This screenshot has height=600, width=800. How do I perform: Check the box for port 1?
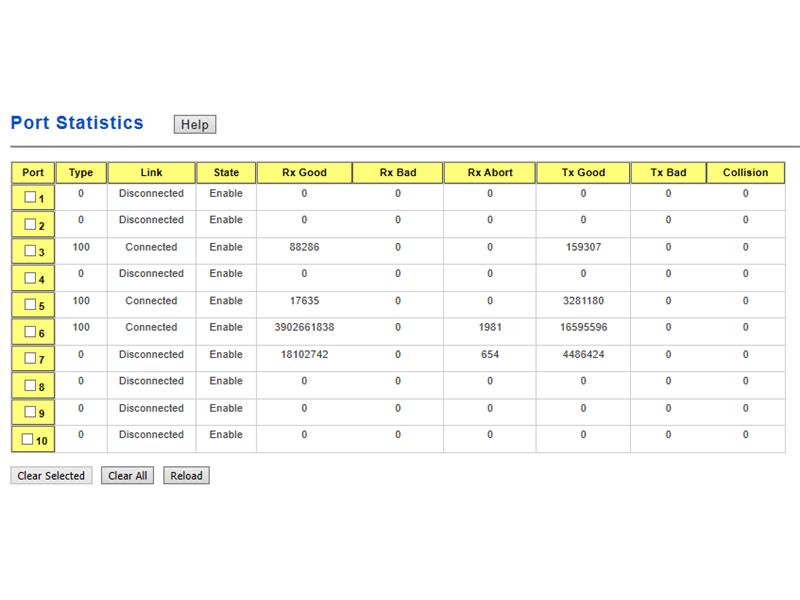pos(30,197)
